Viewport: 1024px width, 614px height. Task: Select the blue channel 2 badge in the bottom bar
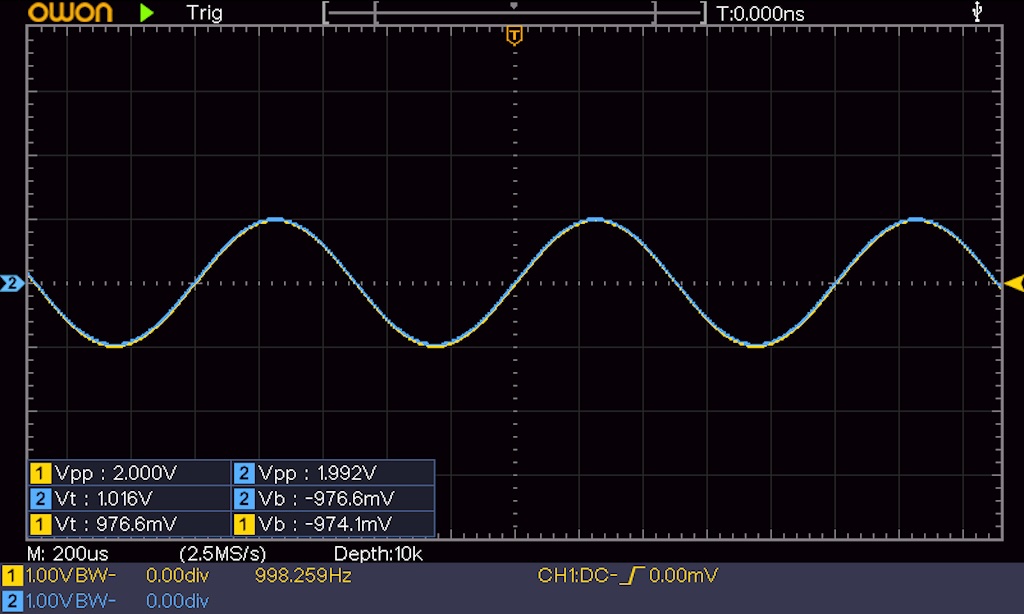click(x=10, y=600)
